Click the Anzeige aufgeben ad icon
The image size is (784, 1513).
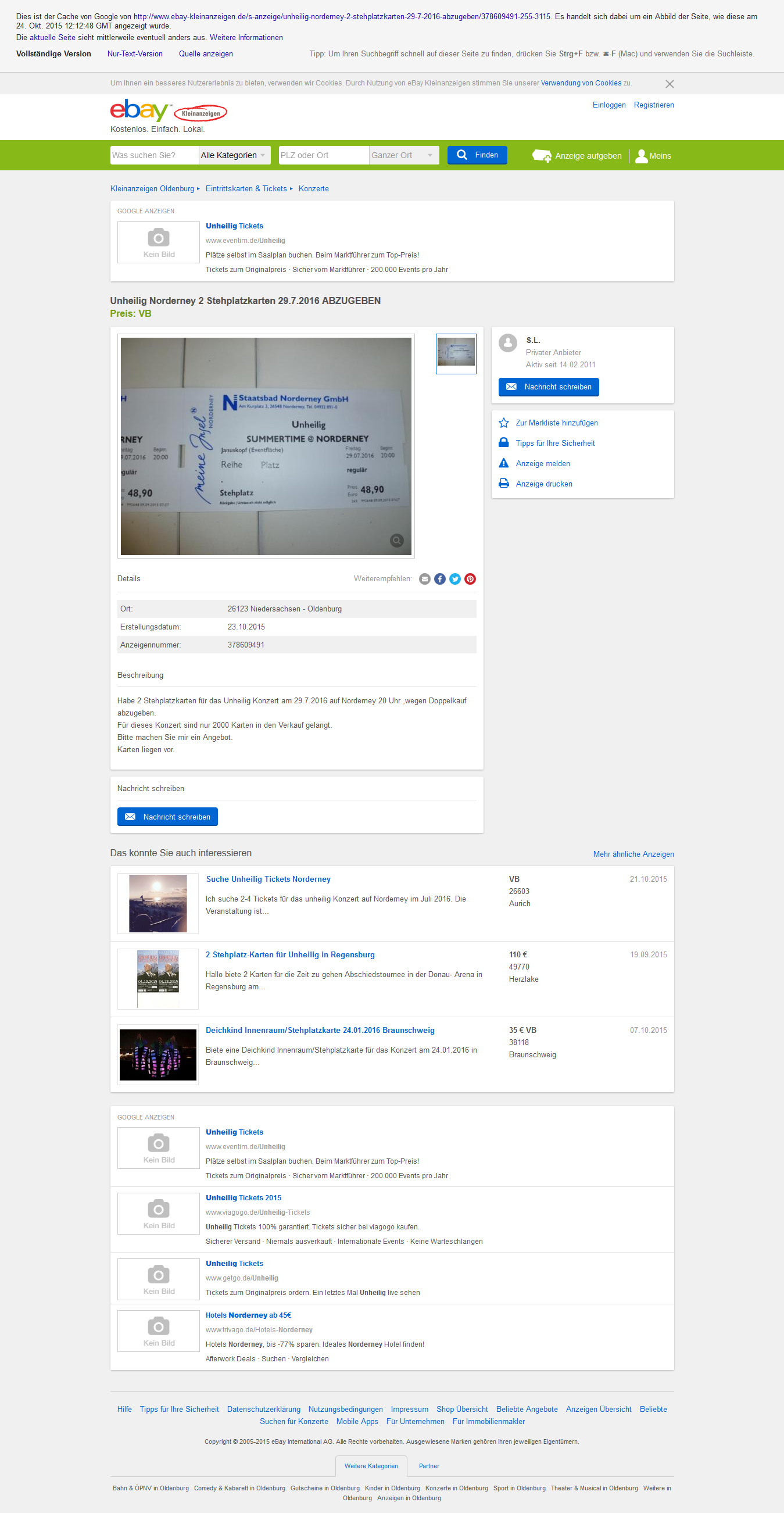[542, 156]
